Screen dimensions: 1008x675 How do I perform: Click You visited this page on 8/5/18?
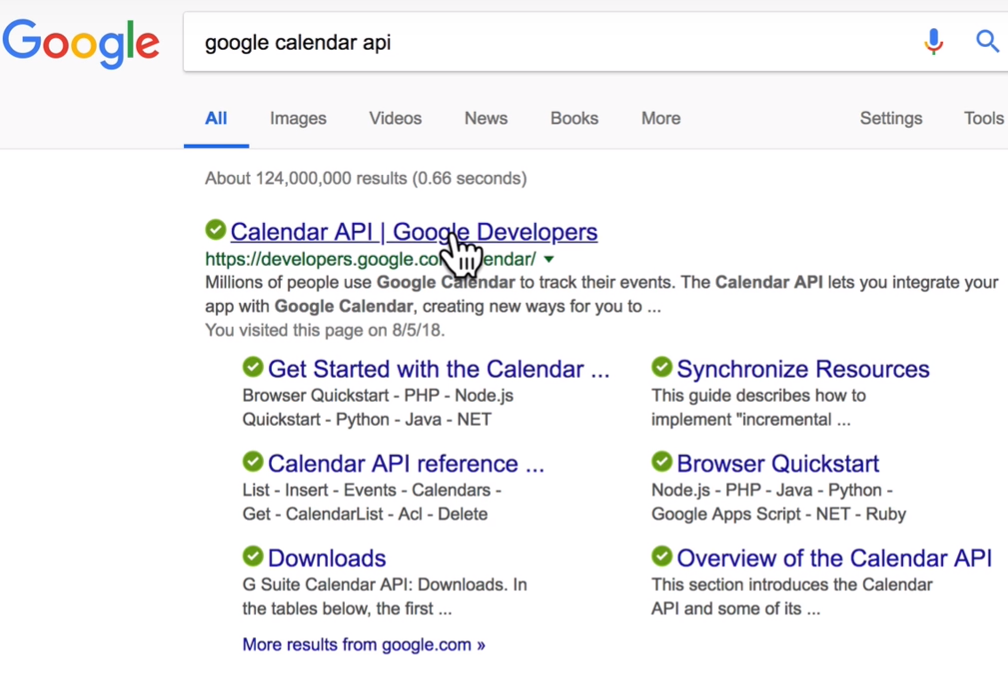(325, 330)
